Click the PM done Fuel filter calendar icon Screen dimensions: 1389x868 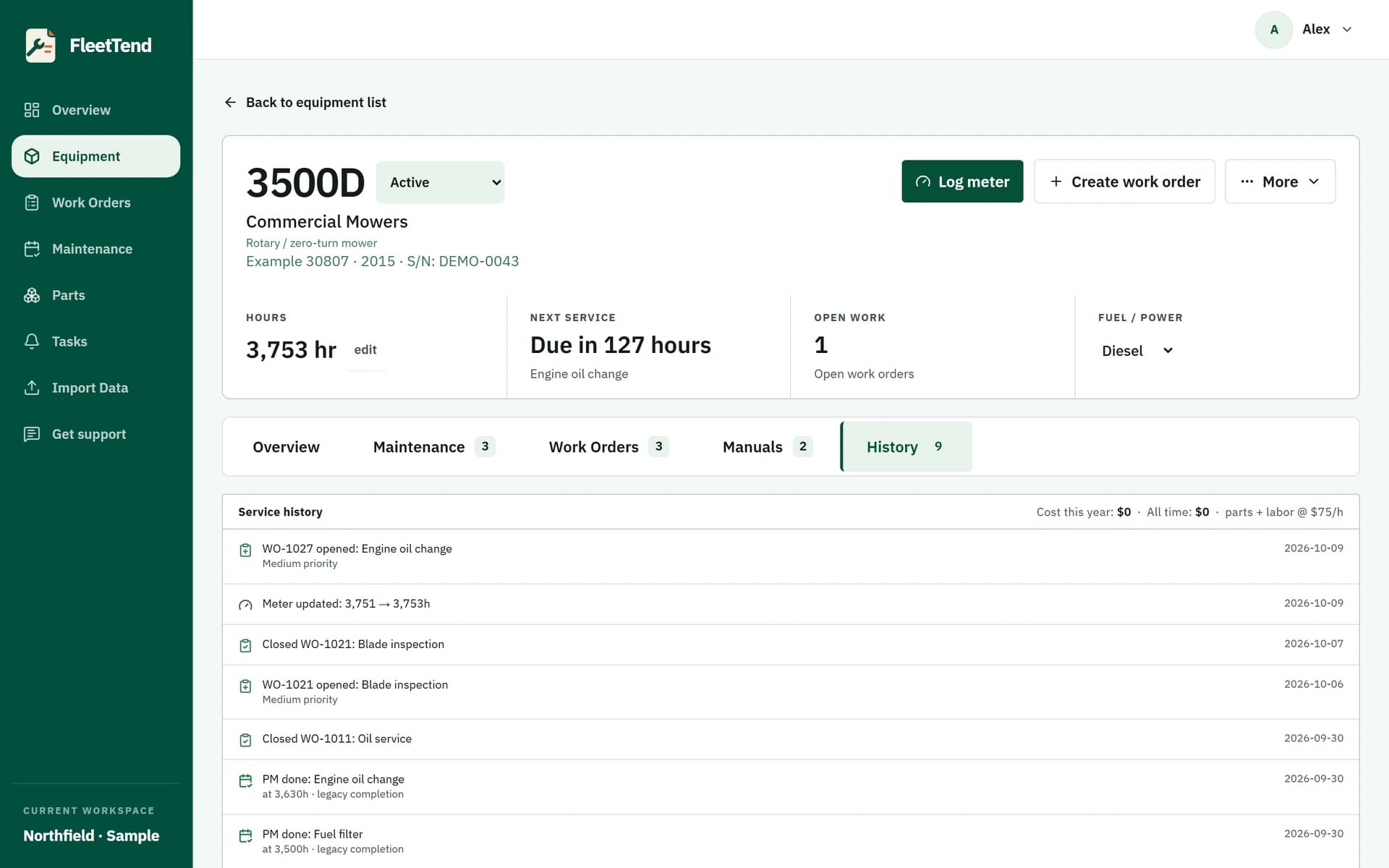point(245,835)
